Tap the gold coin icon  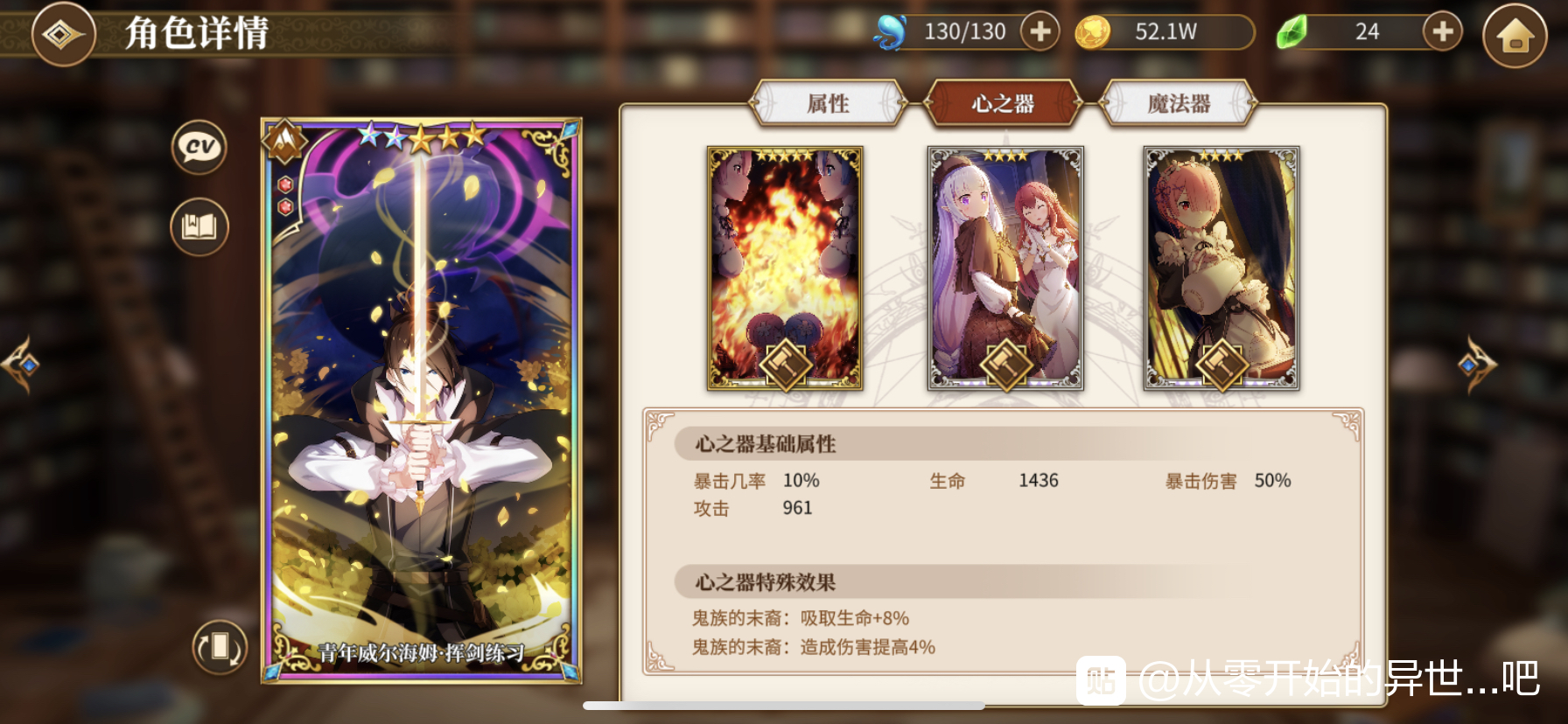pos(1092,32)
